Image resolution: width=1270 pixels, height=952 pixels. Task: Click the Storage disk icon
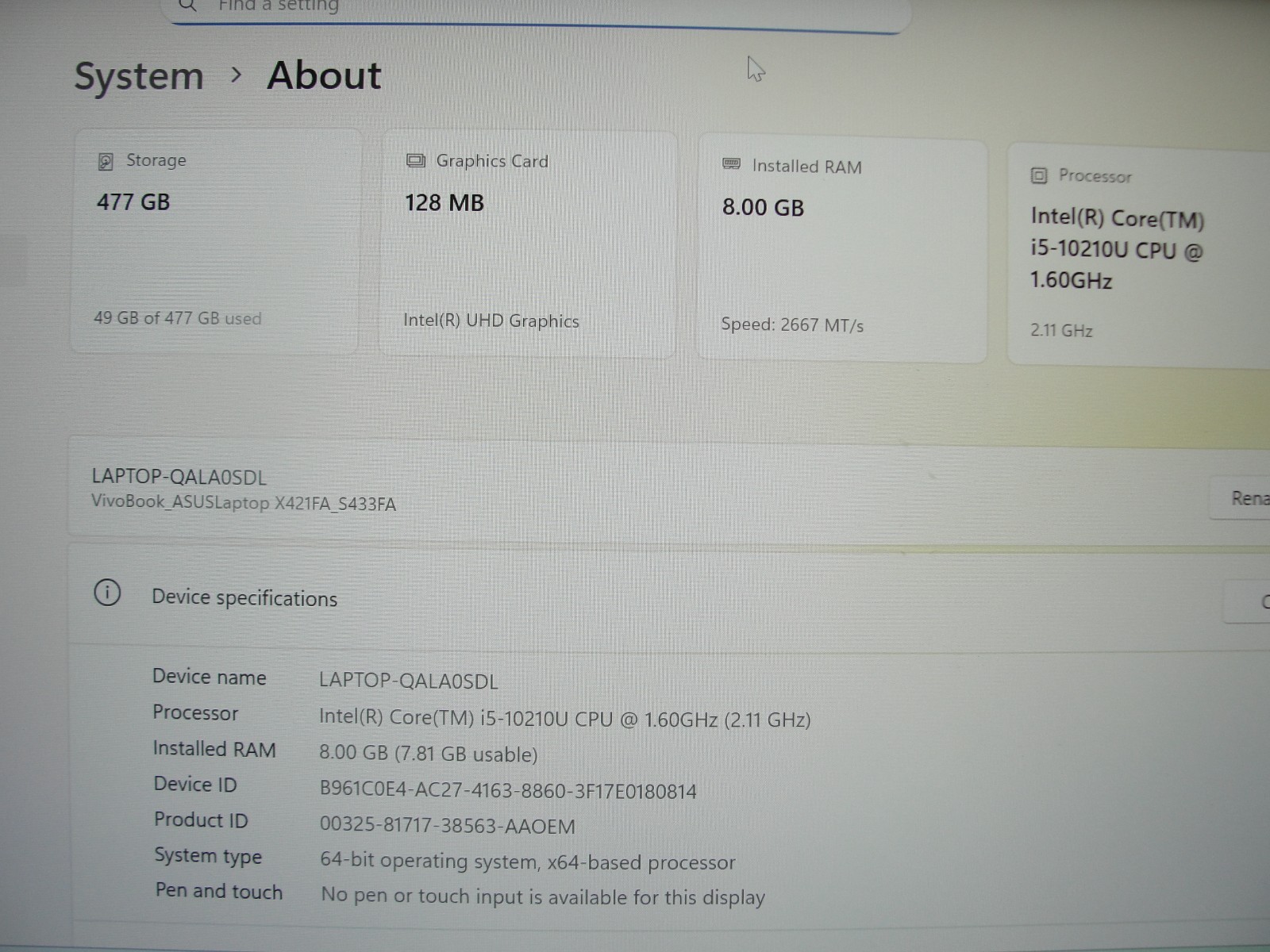tap(106, 162)
